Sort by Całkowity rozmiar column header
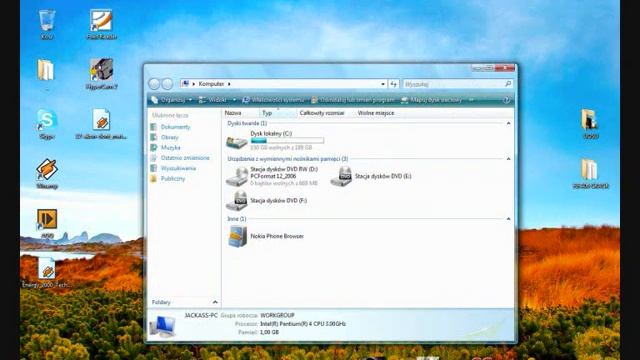 [322, 113]
